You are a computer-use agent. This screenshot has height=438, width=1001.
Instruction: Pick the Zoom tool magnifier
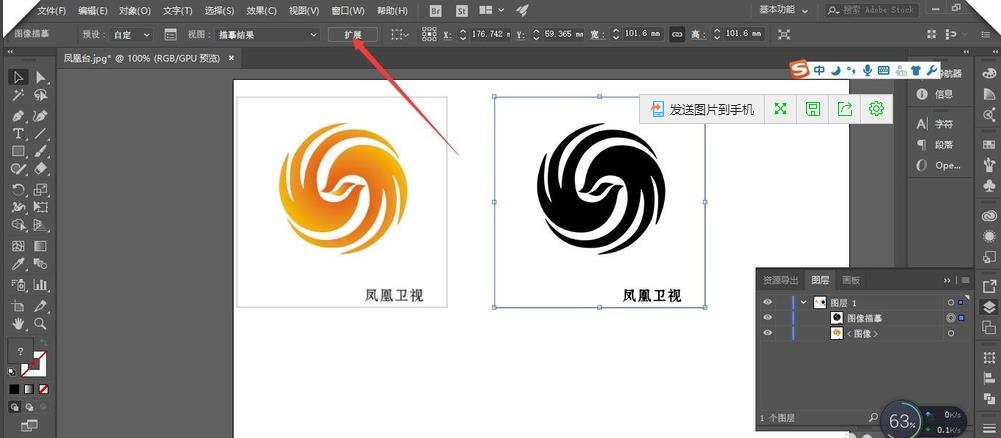[41, 324]
